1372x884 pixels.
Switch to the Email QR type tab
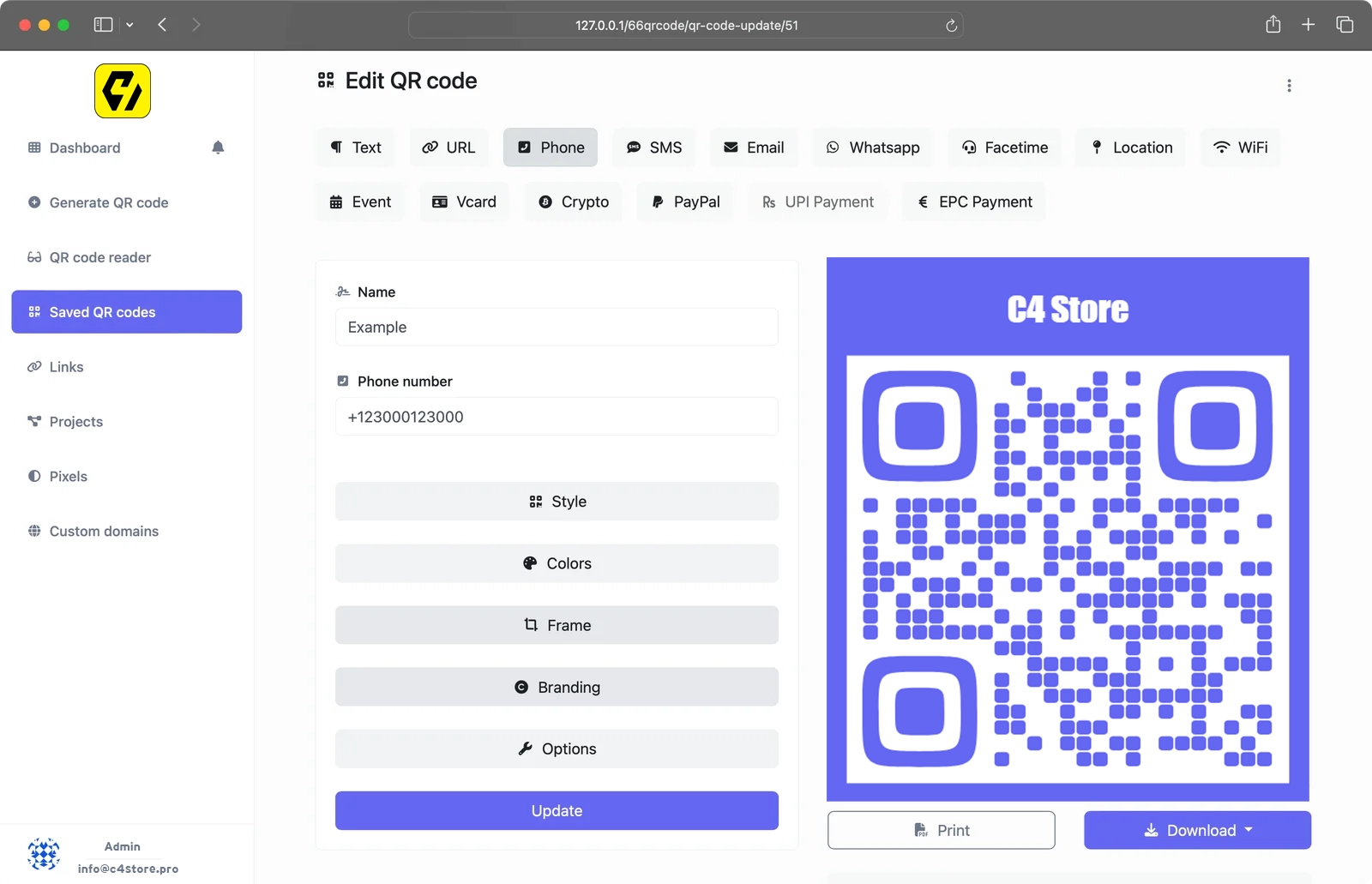tap(754, 147)
